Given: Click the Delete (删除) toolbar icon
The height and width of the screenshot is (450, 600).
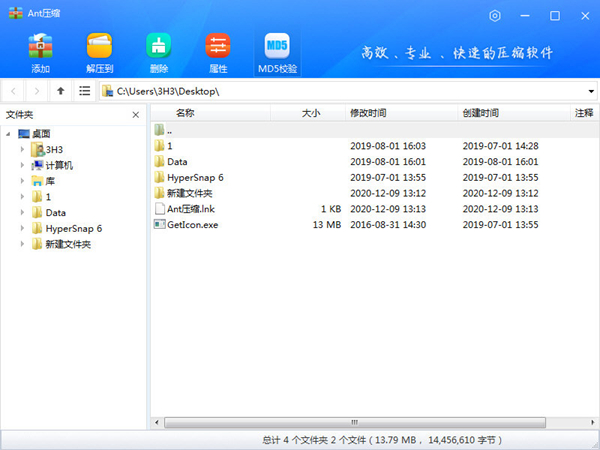Looking at the screenshot, I should click(x=158, y=47).
